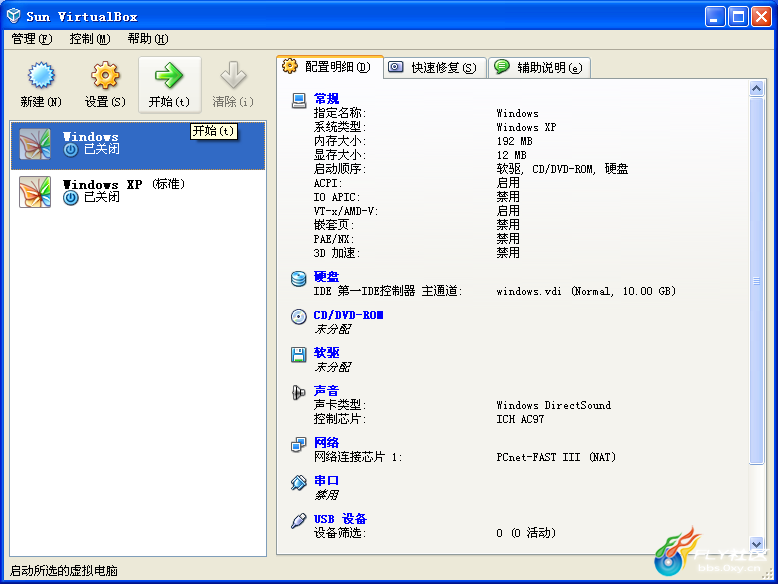
Task: Click the windows.vdi hard disk value
Action: [586, 291]
